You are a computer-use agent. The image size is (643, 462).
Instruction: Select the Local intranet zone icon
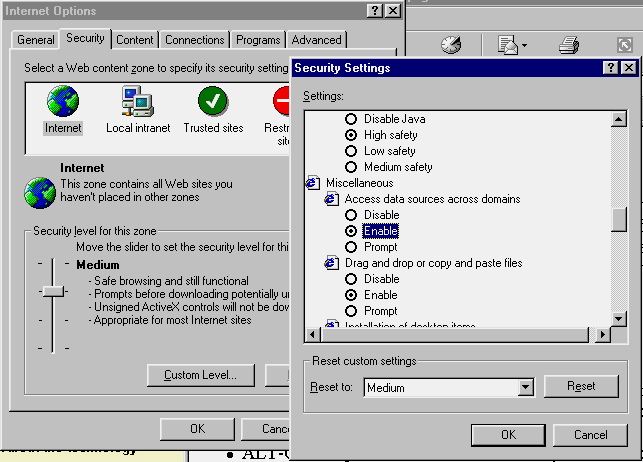pyautogui.click(x=137, y=102)
